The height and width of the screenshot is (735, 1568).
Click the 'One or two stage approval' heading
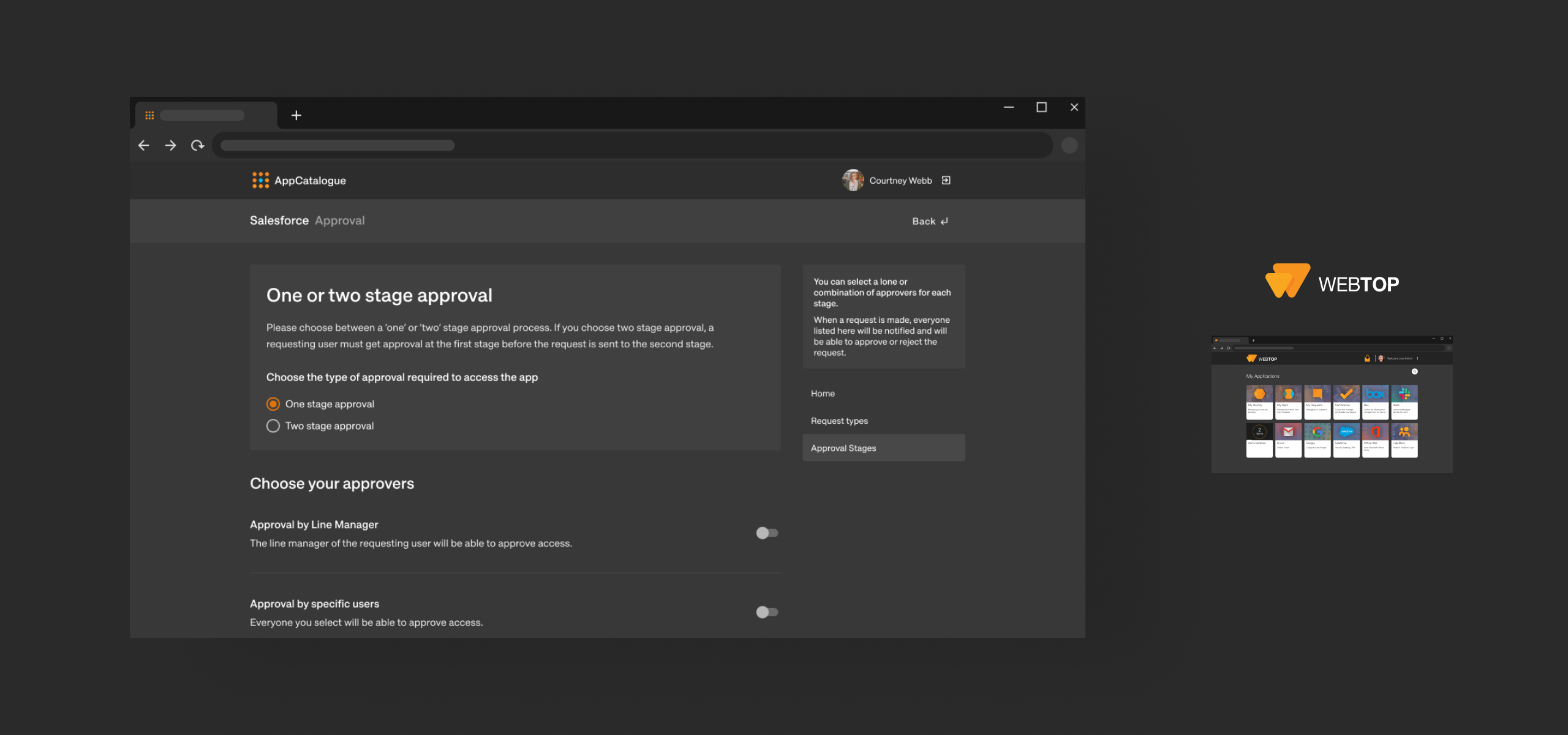(x=379, y=295)
